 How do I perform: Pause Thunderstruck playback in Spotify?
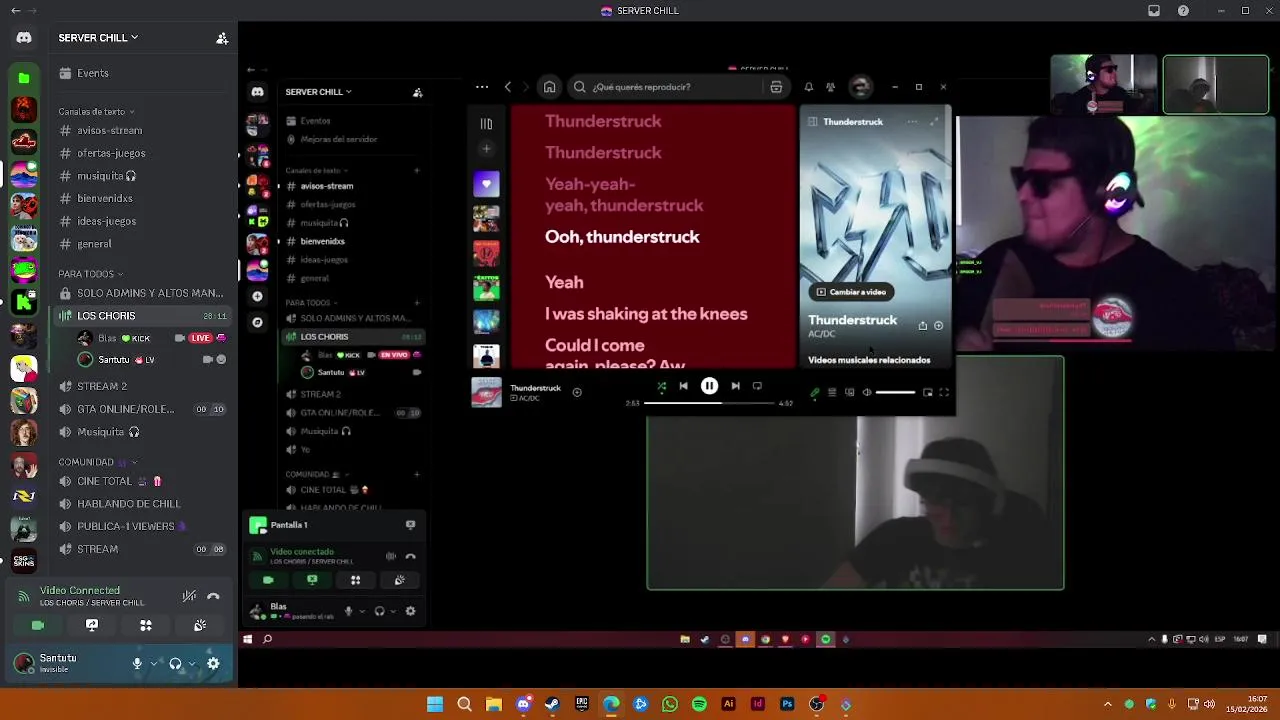(x=709, y=386)
